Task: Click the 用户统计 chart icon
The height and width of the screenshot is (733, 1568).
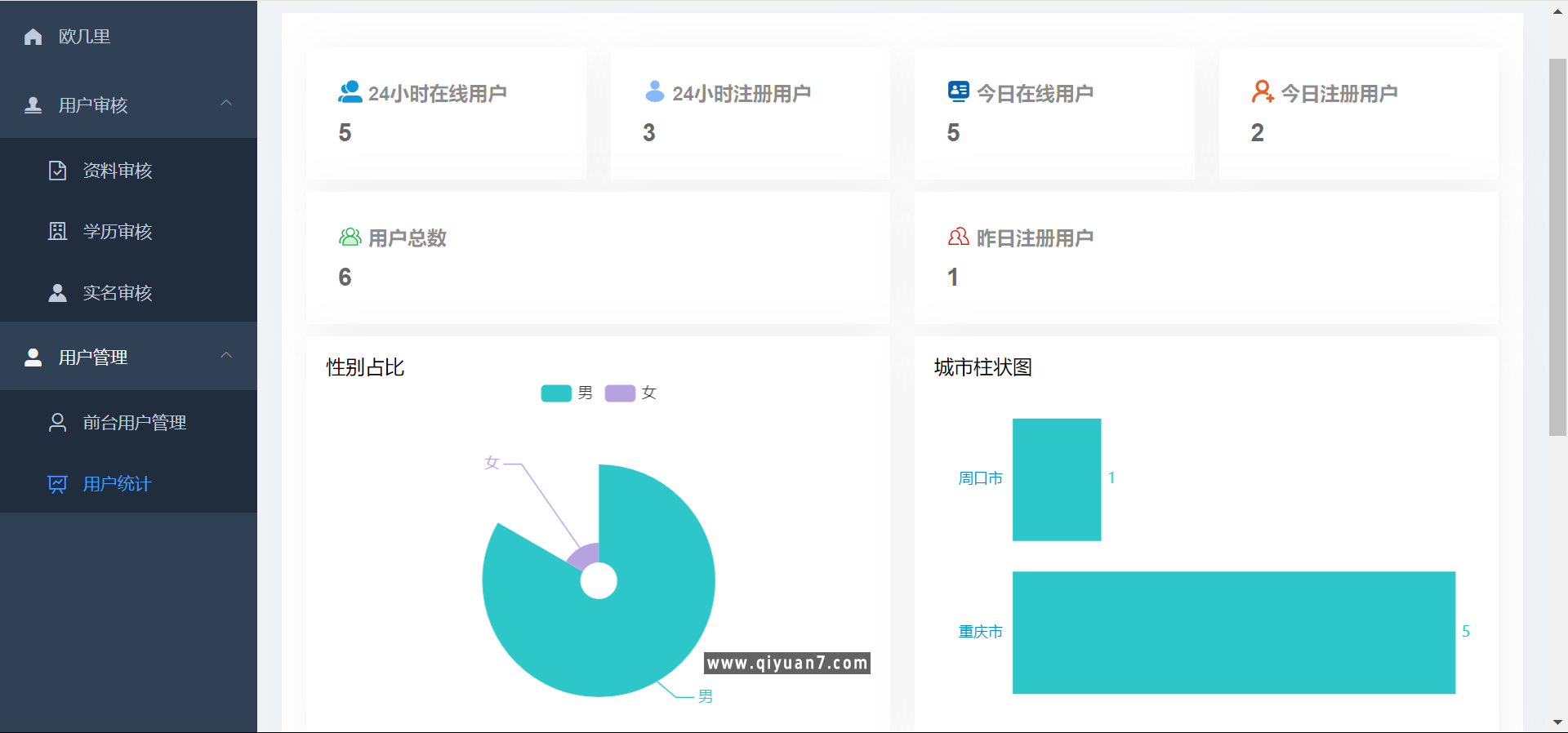Action: click(x=57, y=484)
